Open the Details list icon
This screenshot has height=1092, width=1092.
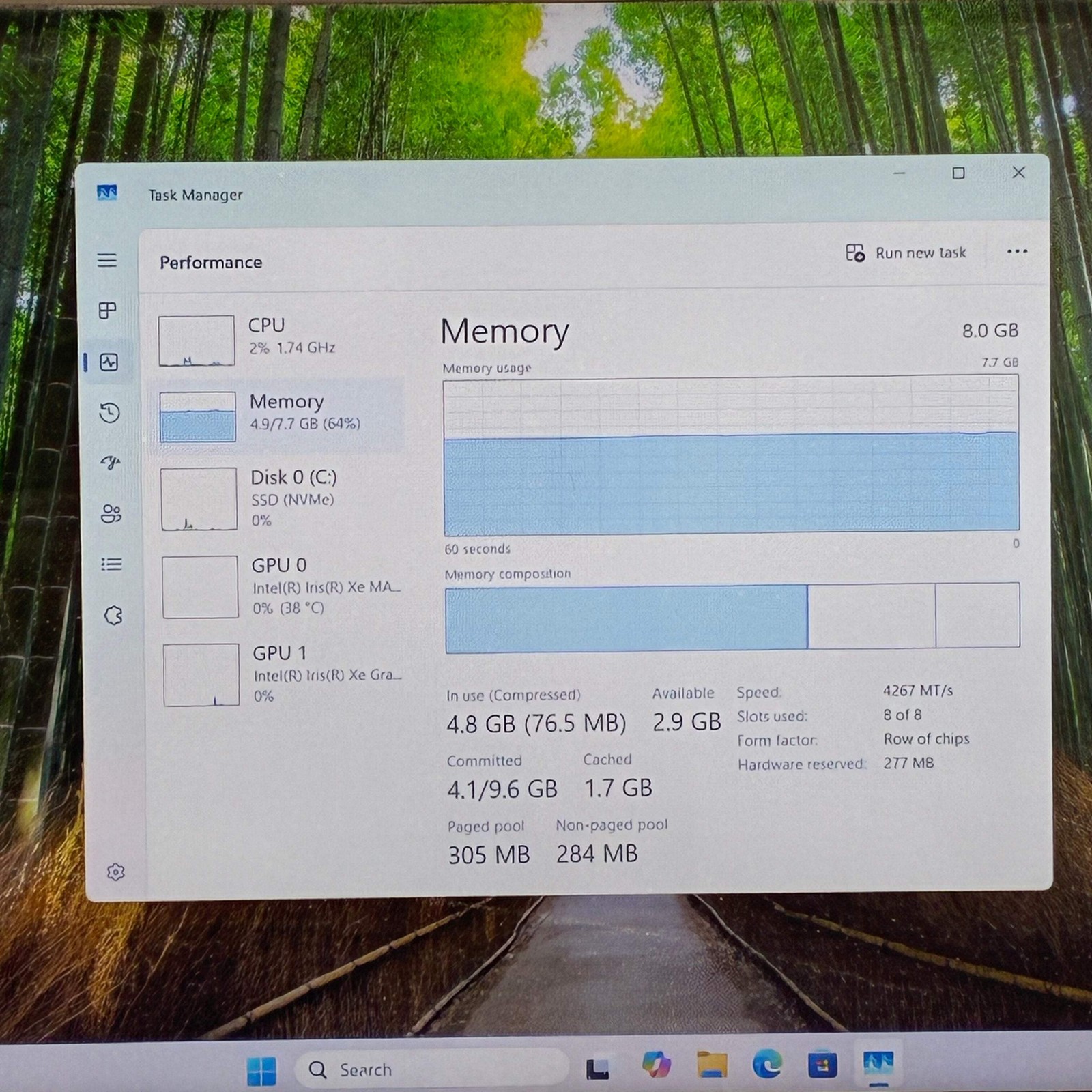112,564
